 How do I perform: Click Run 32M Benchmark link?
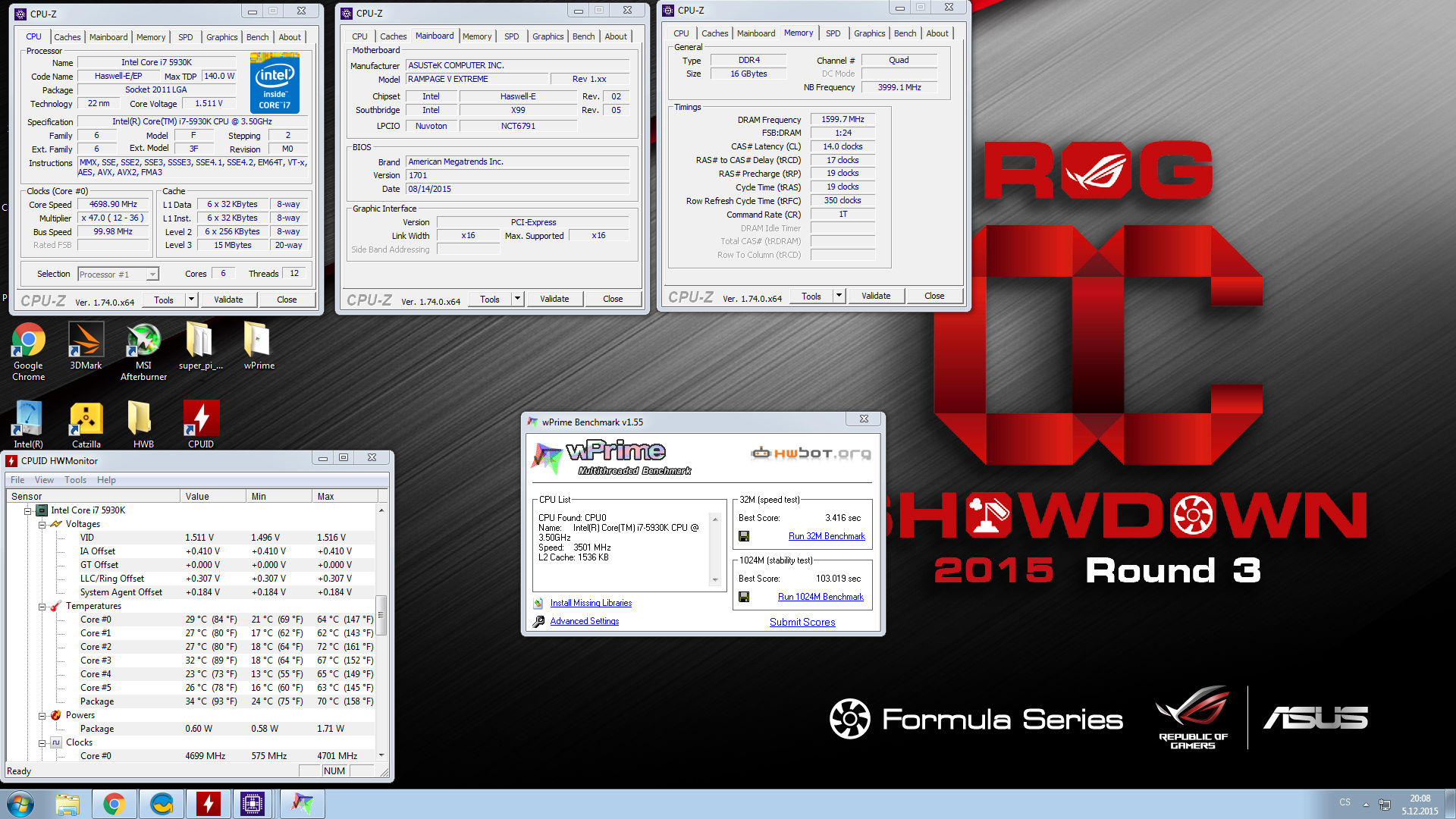click(x=827, y=536)
